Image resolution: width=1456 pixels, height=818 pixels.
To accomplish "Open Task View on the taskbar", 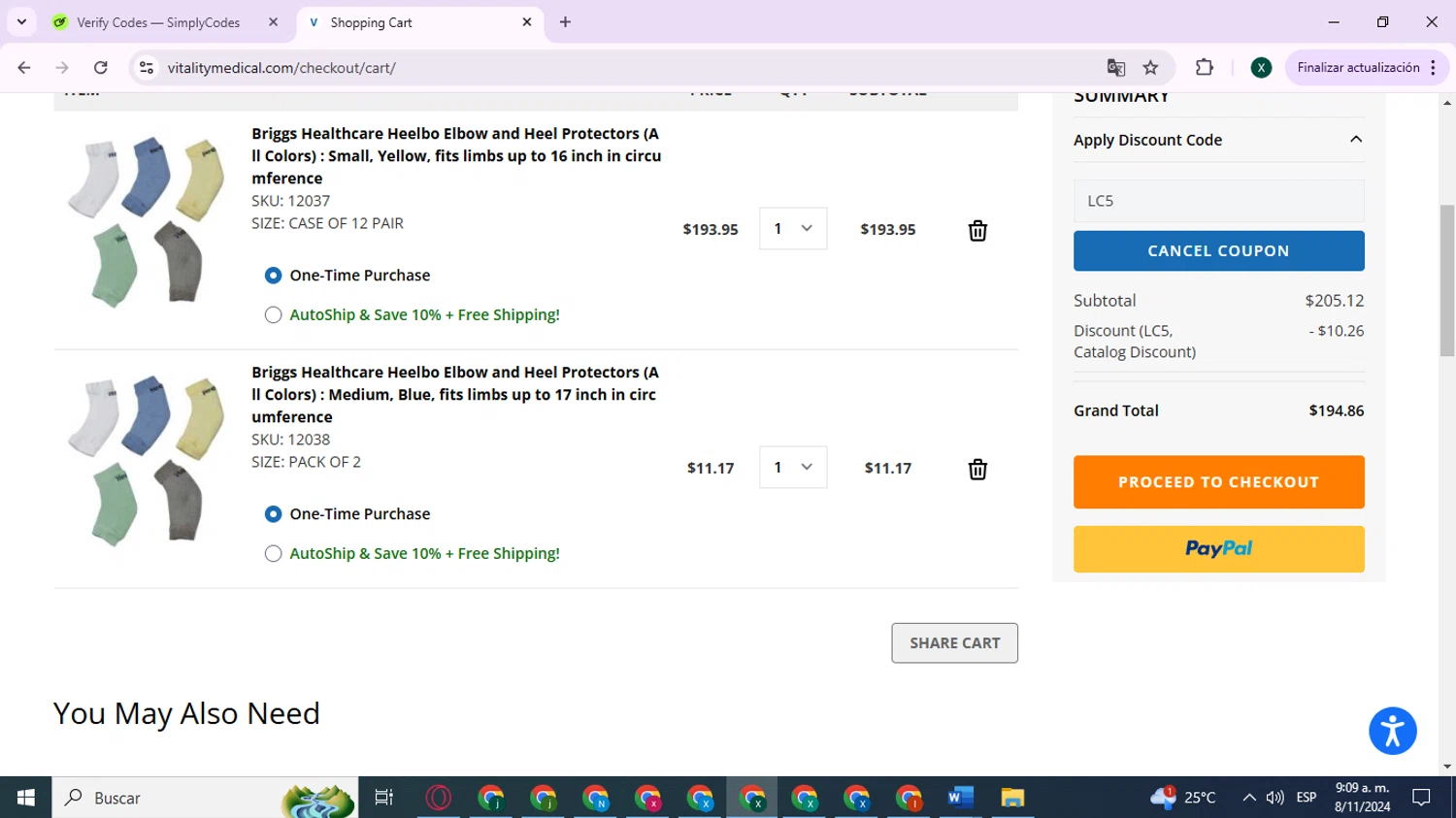I will point(384,798).
